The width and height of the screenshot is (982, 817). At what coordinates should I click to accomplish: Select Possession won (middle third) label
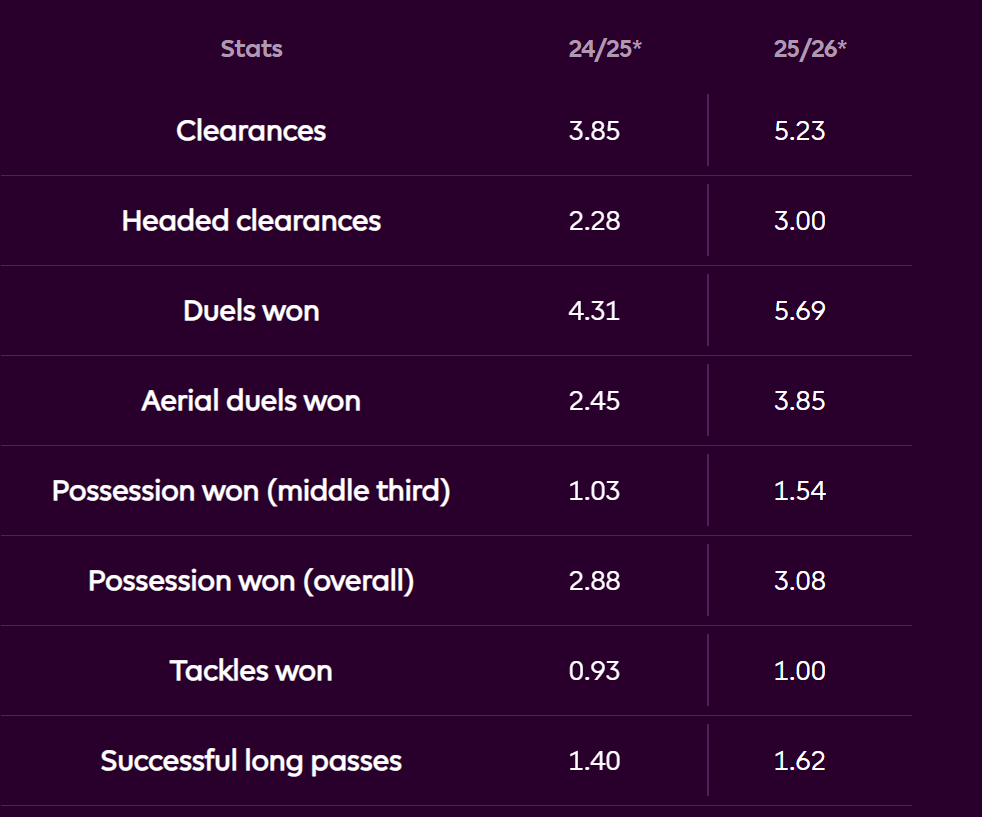coord(251,491)
